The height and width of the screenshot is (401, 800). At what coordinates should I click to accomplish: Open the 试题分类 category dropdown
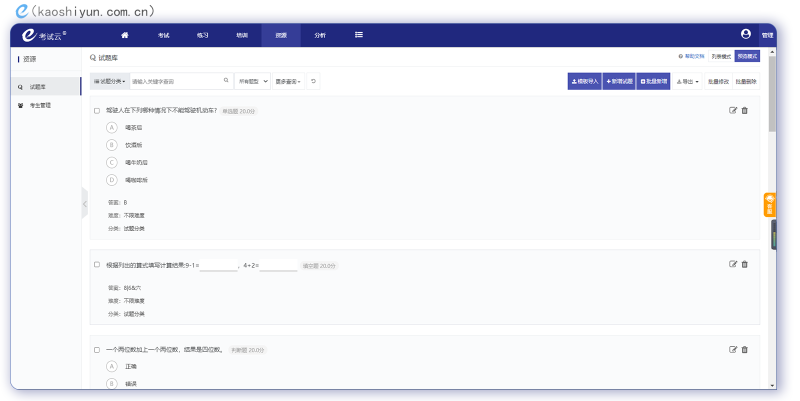pos(109,81)
